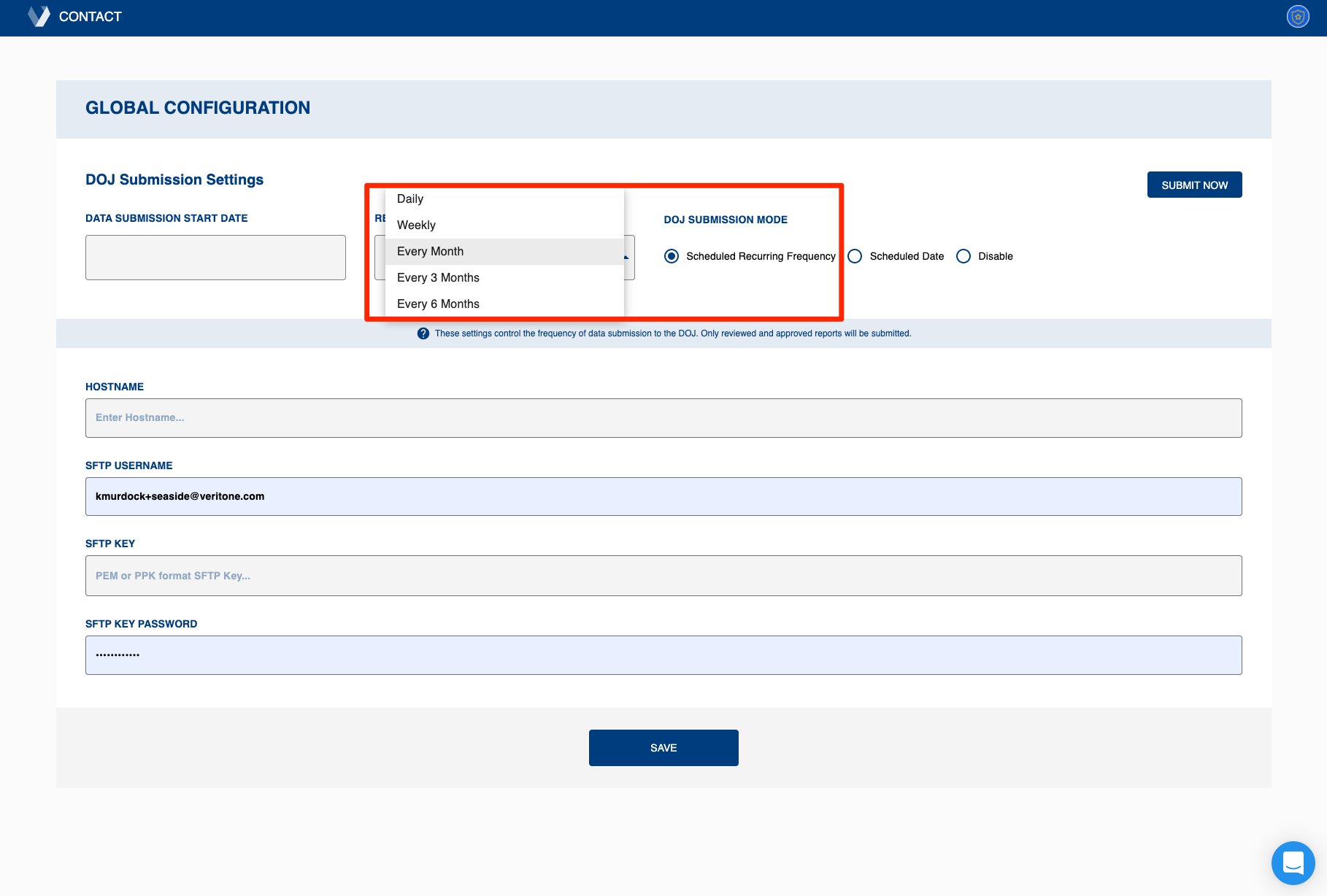Choose Daily from the frequency list
The image size is (1327, 896).
point(410,199)
